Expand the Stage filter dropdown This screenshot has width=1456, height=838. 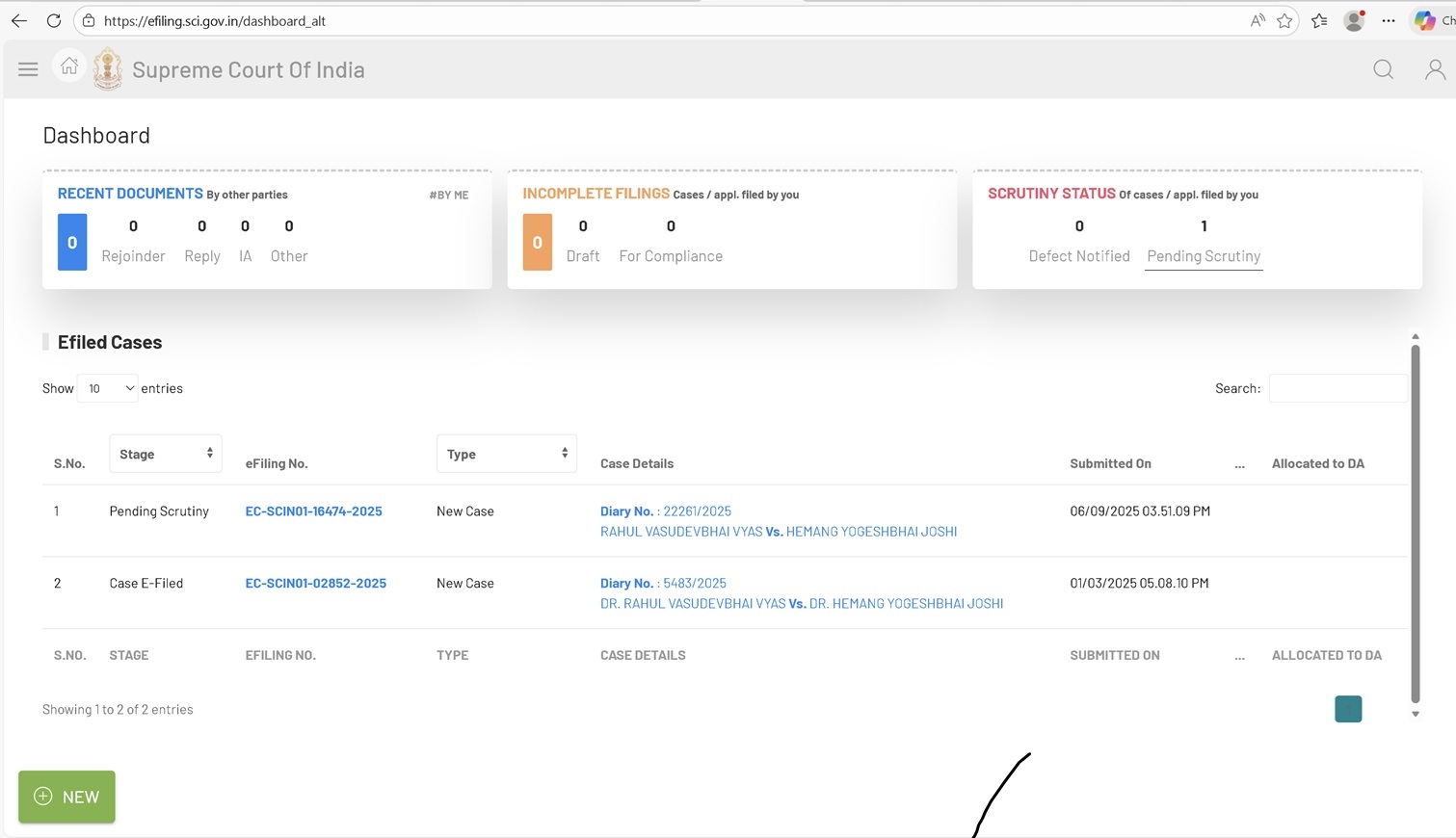(166, 454)
